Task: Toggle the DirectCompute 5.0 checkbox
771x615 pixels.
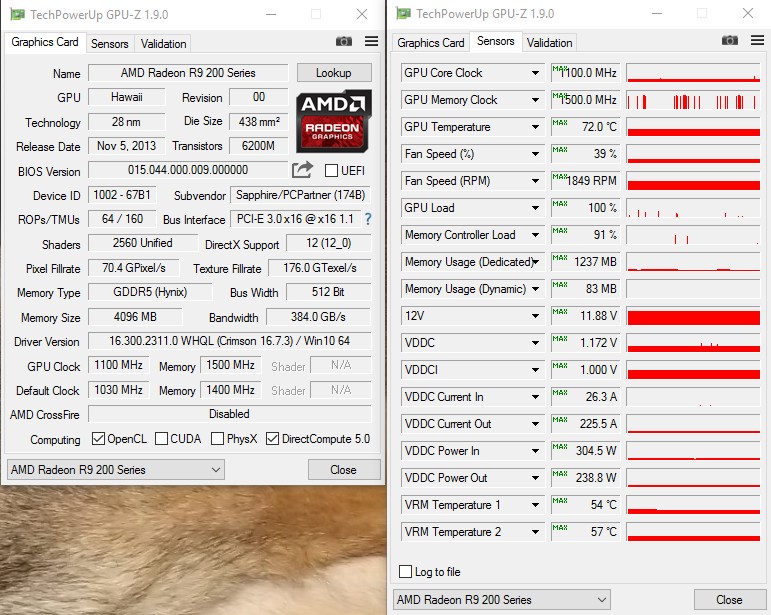Action: [x=272, y=439]
